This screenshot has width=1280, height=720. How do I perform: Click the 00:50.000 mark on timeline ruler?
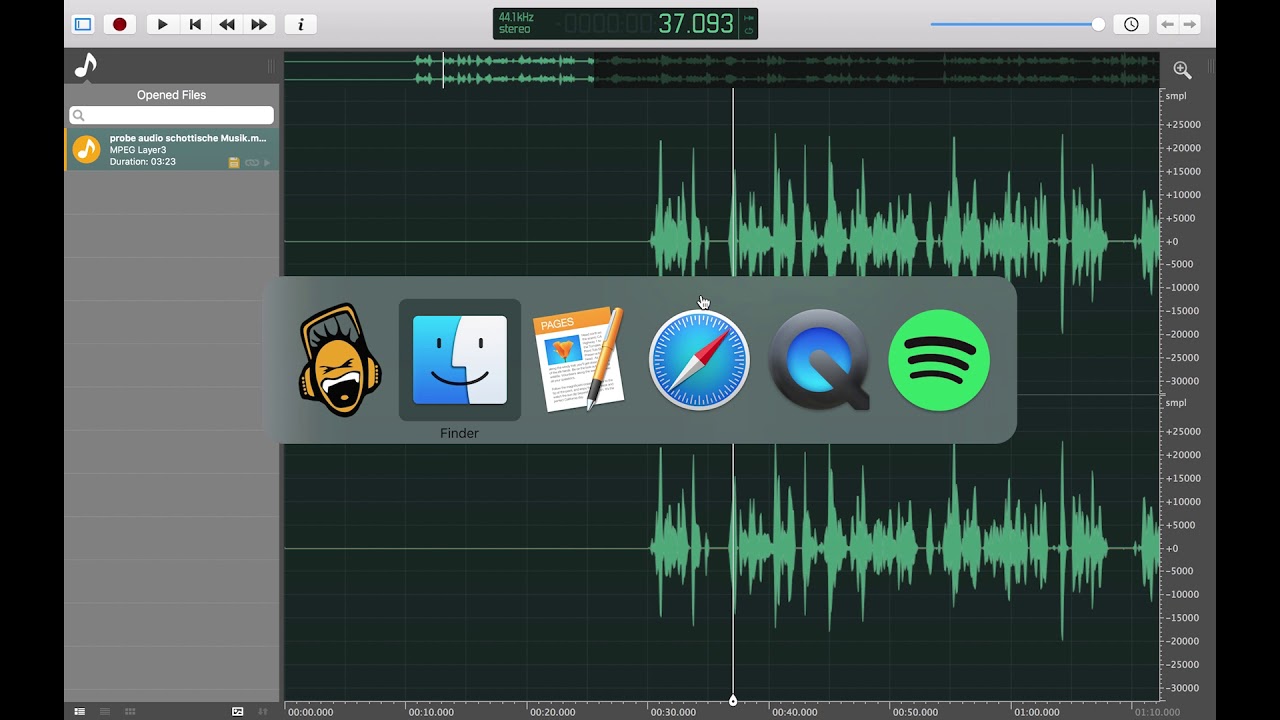(x=916, y=712)
